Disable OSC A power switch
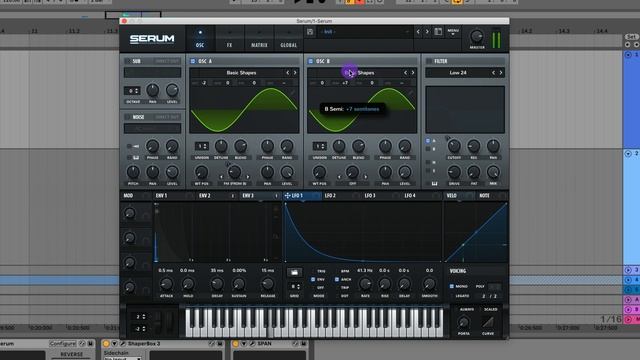This screenshot has height=360, width=640. [193, 61]
